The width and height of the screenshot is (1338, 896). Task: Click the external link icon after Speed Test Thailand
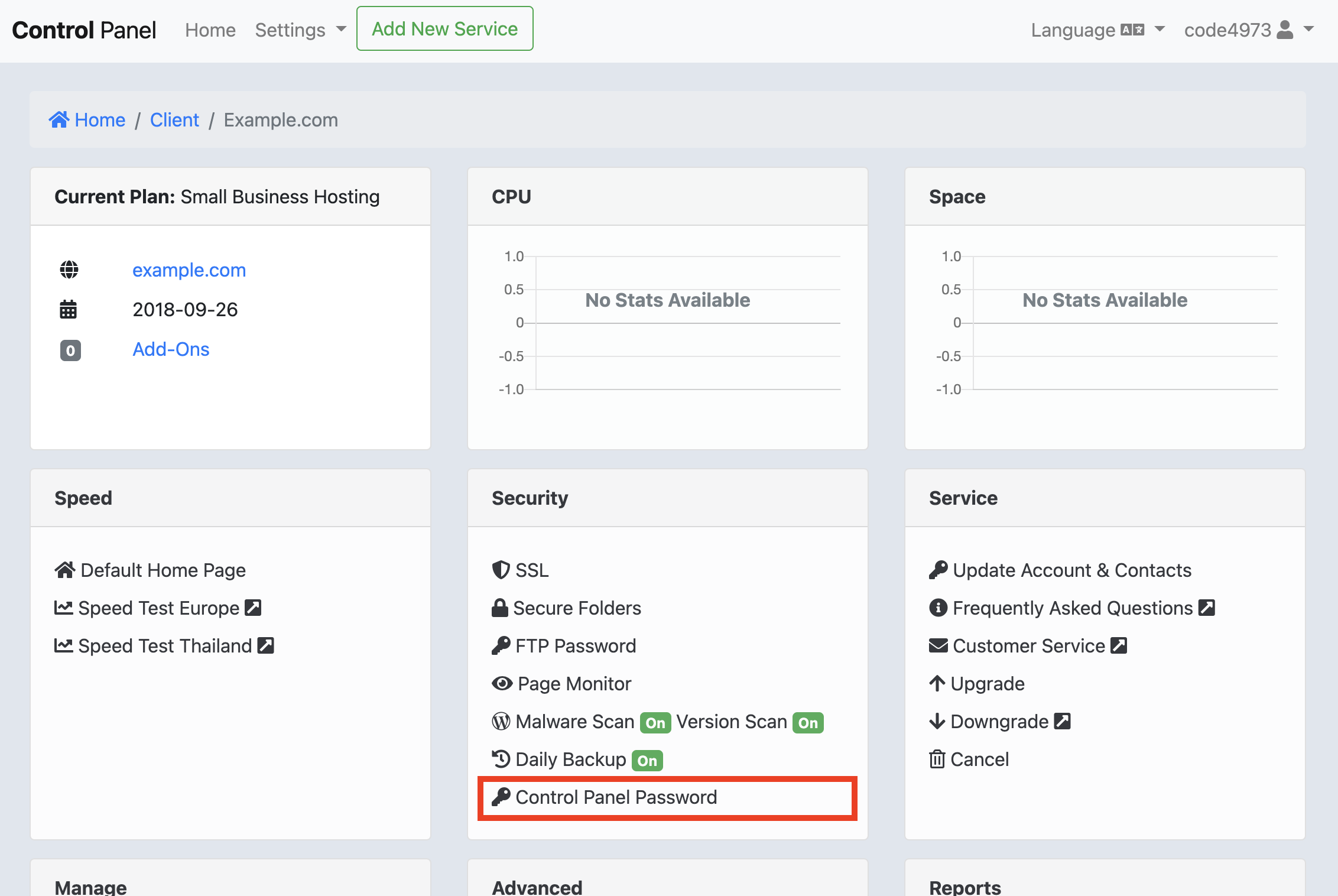(x=266, y=645)
